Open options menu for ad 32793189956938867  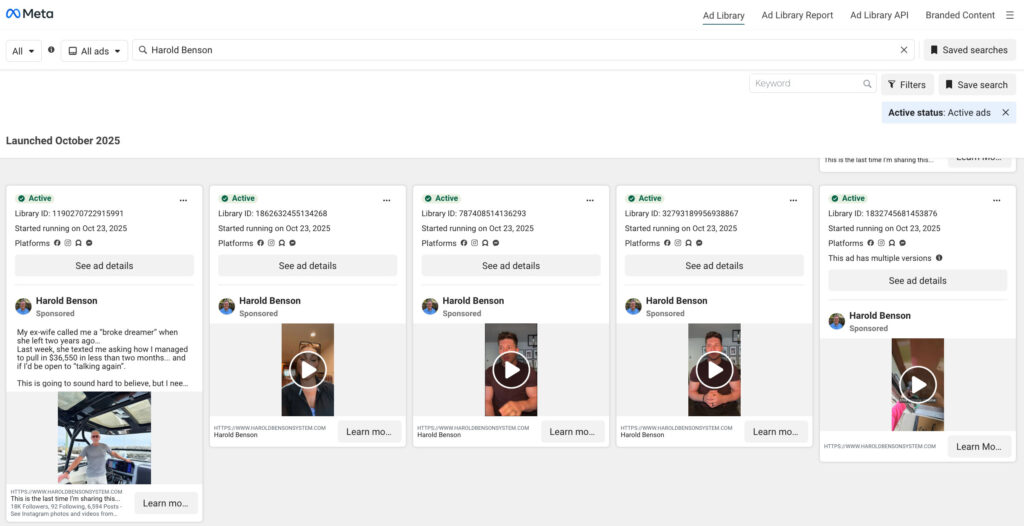click(x=793, y=201)
